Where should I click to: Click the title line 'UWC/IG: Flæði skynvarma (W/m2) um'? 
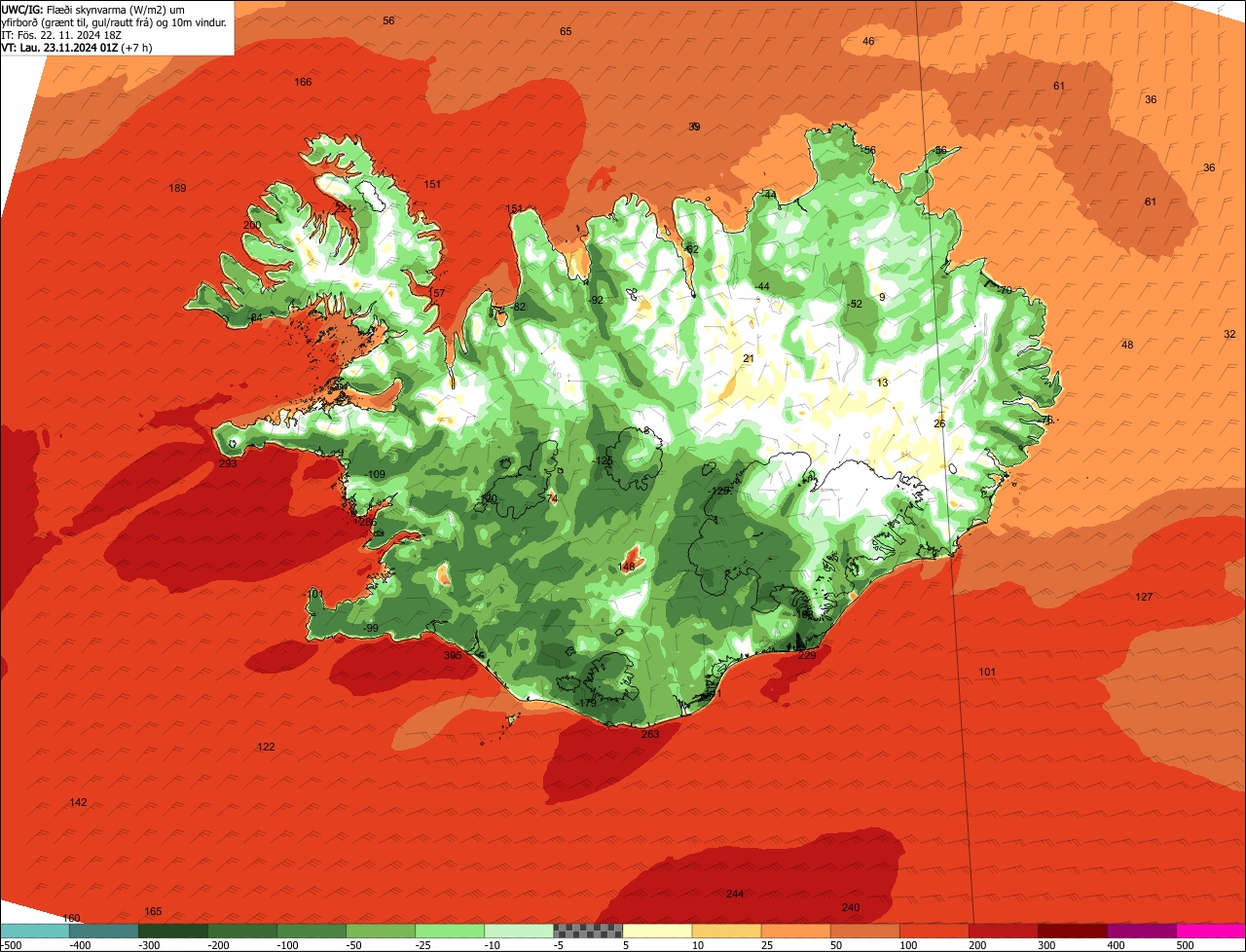[93, 9]
